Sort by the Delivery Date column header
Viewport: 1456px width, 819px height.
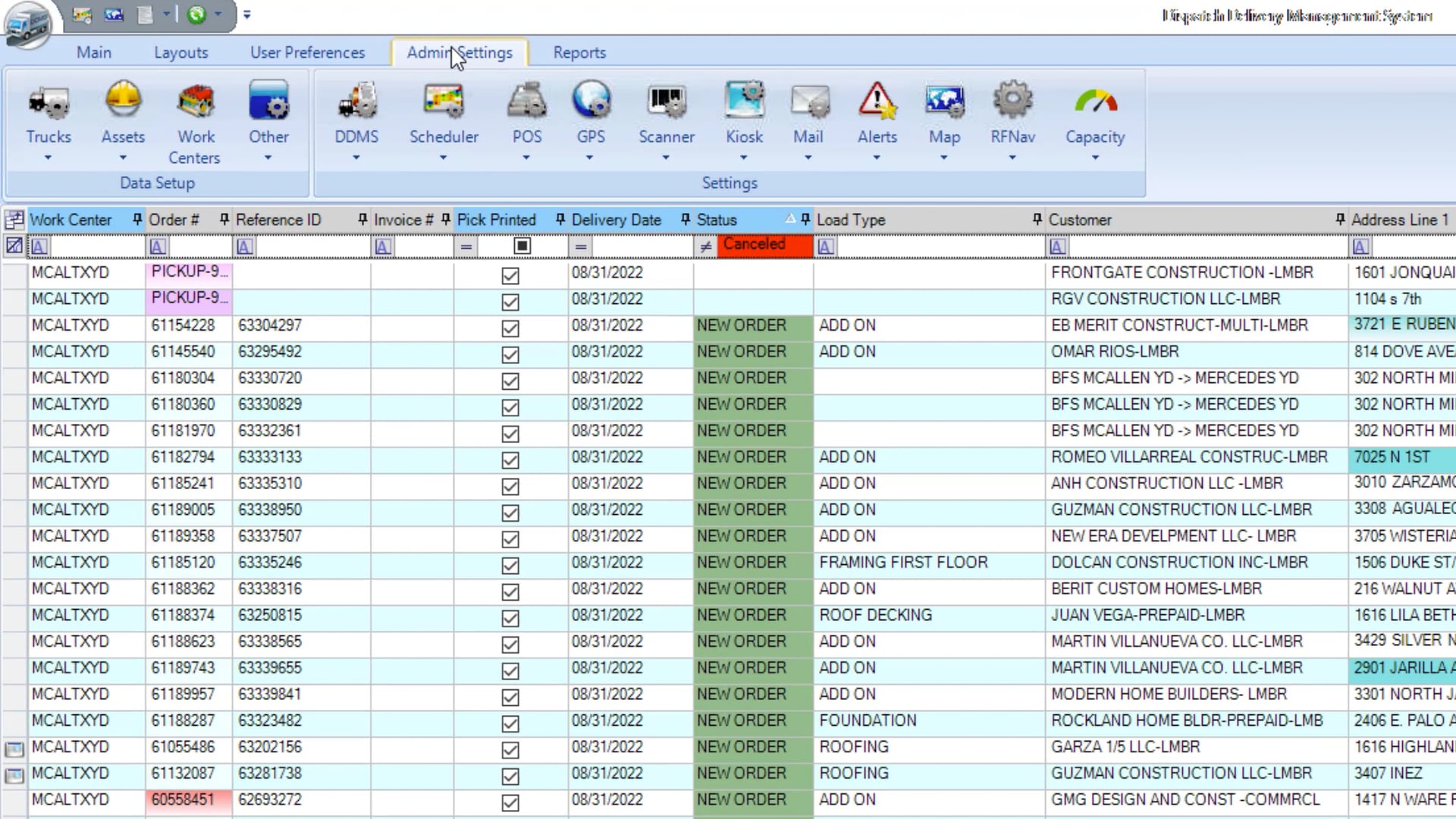pyautogui.click(x=616, y=220)
